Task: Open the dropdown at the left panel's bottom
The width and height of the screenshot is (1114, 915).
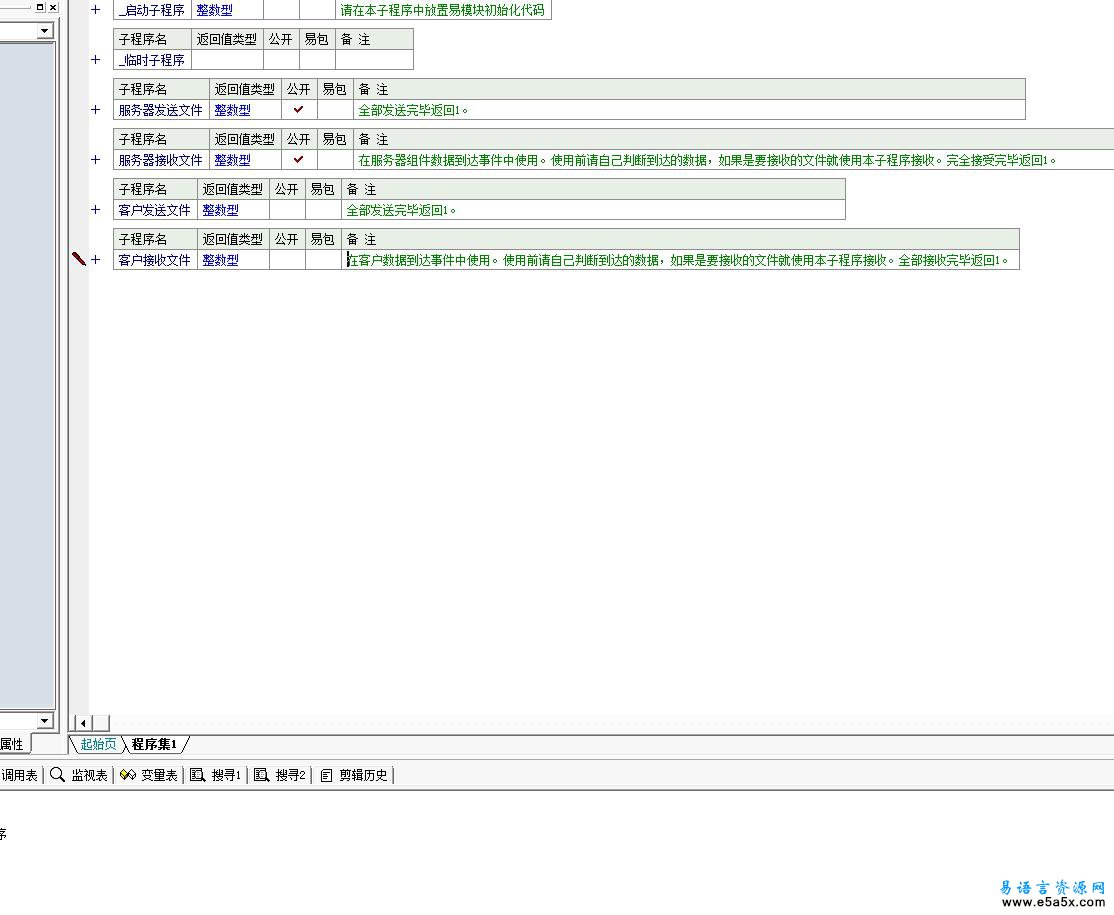Action: (x=45, y=720)
